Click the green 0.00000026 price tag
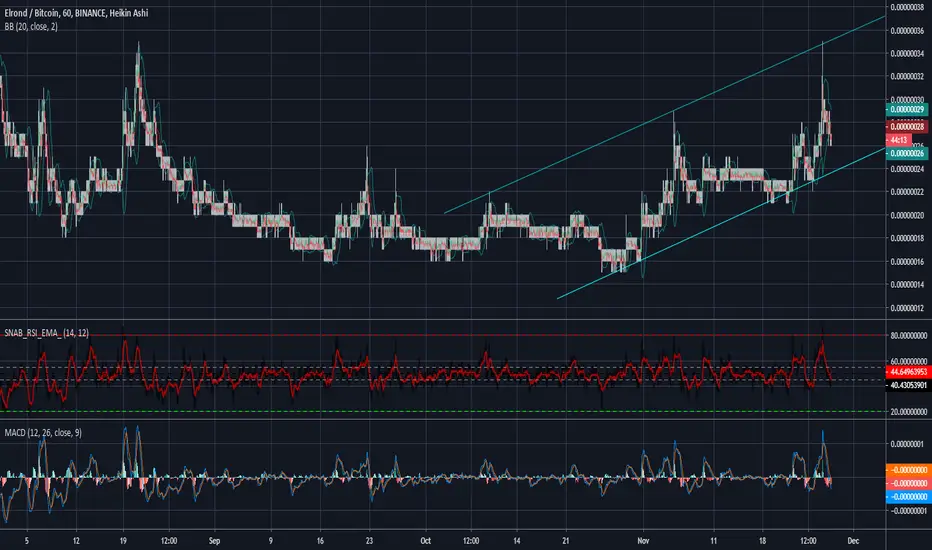 pyautogui.click(x=906, y=153)
